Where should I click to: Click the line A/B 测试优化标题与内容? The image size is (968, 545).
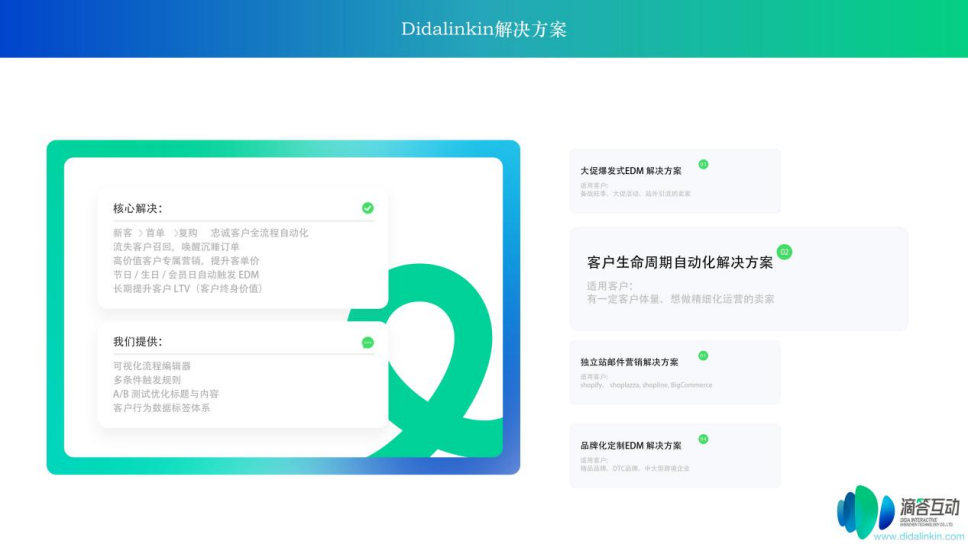pyautogui.click(x=165, y=394)
